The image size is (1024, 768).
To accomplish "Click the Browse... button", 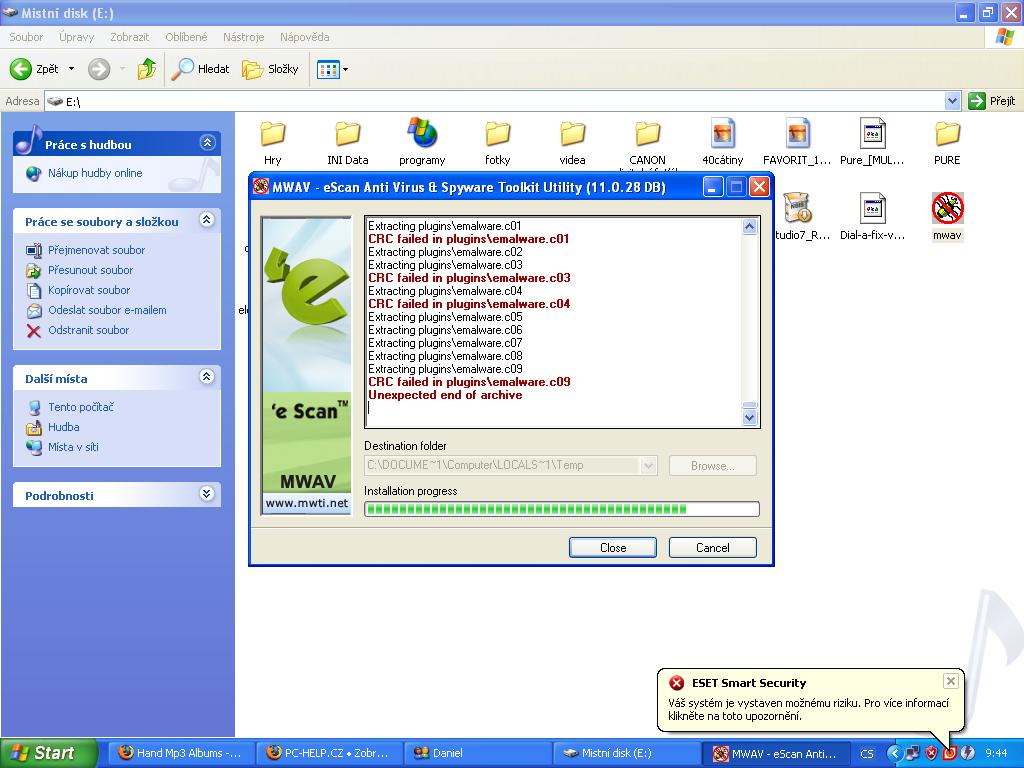I will [712, 466].
